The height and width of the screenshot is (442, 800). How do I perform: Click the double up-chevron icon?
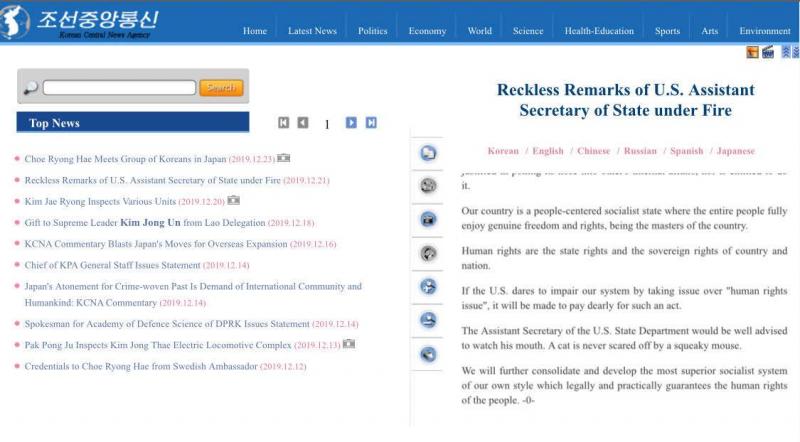[786, 52]
